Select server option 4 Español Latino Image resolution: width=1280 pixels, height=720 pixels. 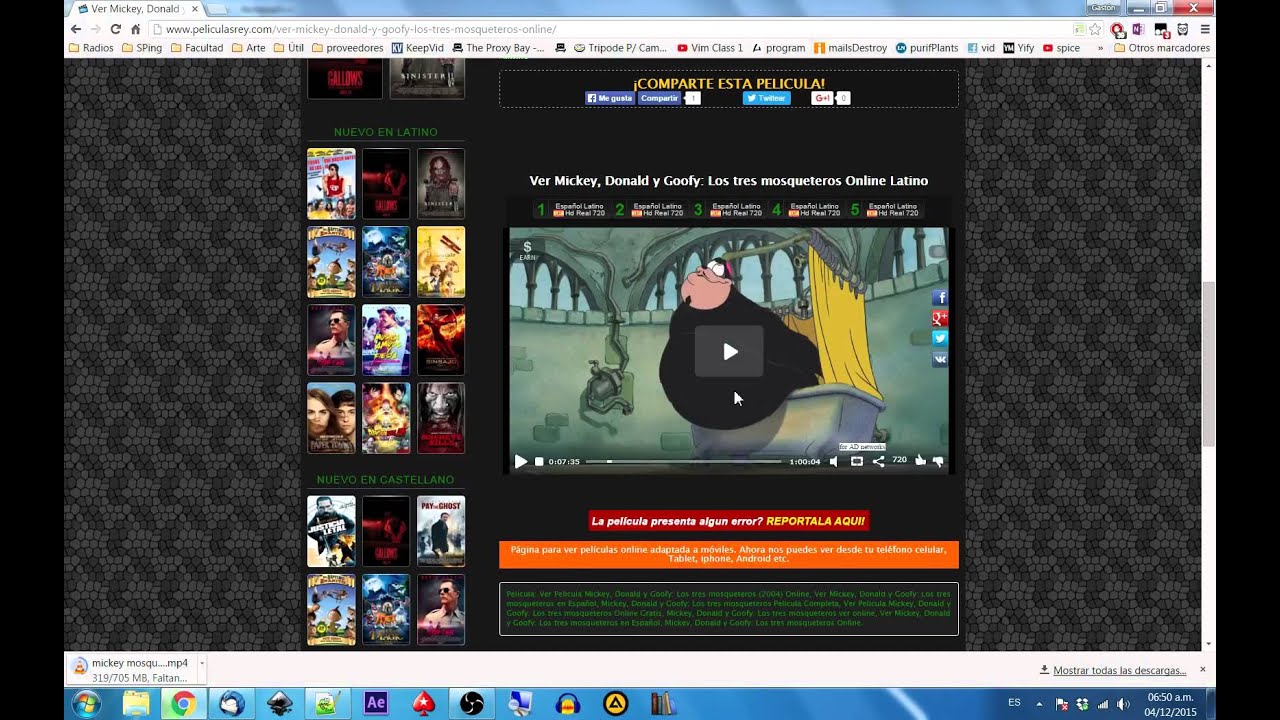(x=805, y=210)
